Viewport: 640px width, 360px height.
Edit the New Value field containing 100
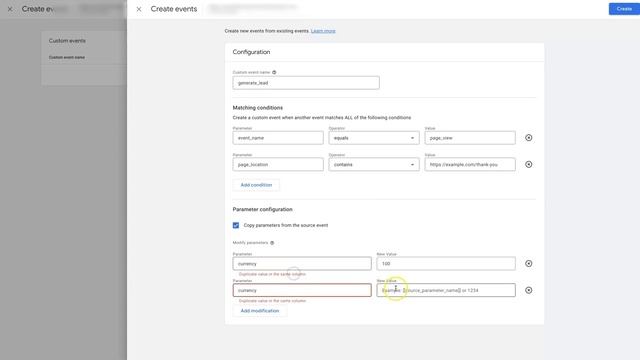coord(446,264)
